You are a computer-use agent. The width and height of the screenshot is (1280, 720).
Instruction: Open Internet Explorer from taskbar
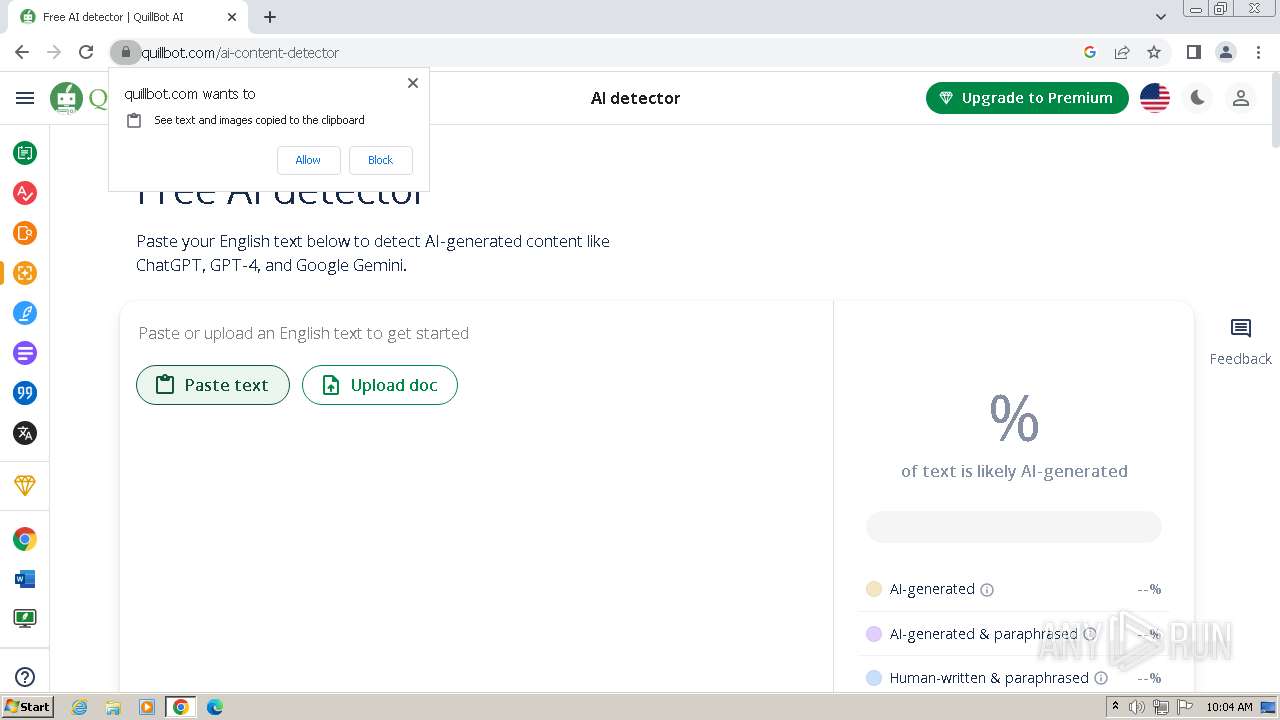point(79,707)
